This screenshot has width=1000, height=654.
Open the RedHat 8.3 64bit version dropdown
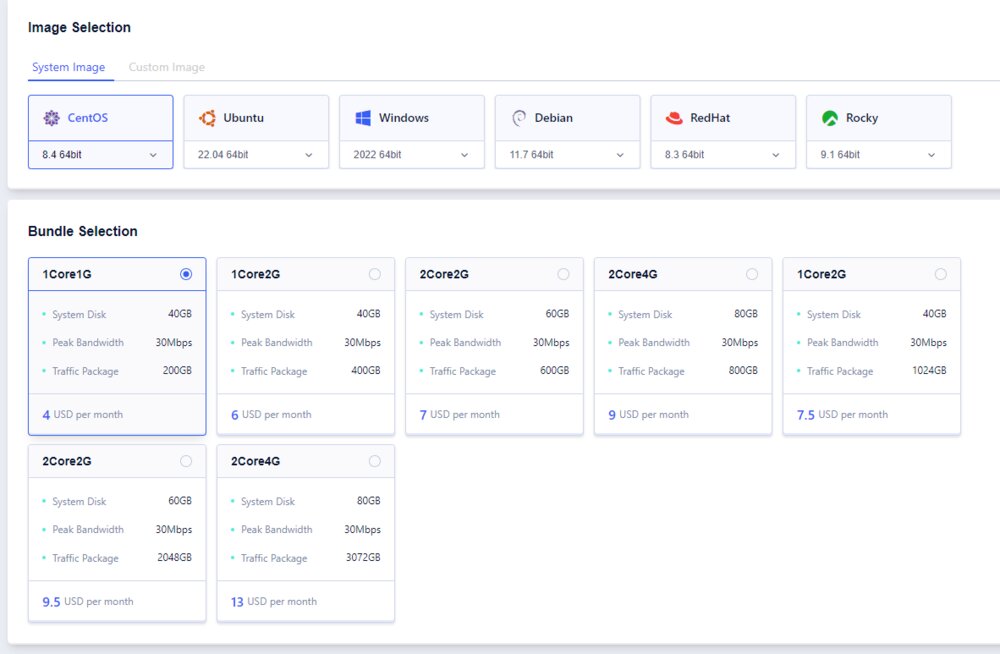pos(723,154)
